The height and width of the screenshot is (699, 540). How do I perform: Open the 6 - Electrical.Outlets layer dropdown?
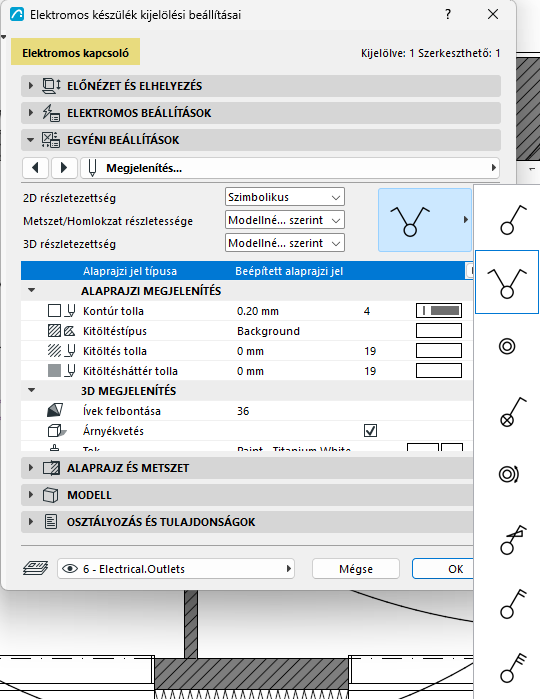coord(176,569)
